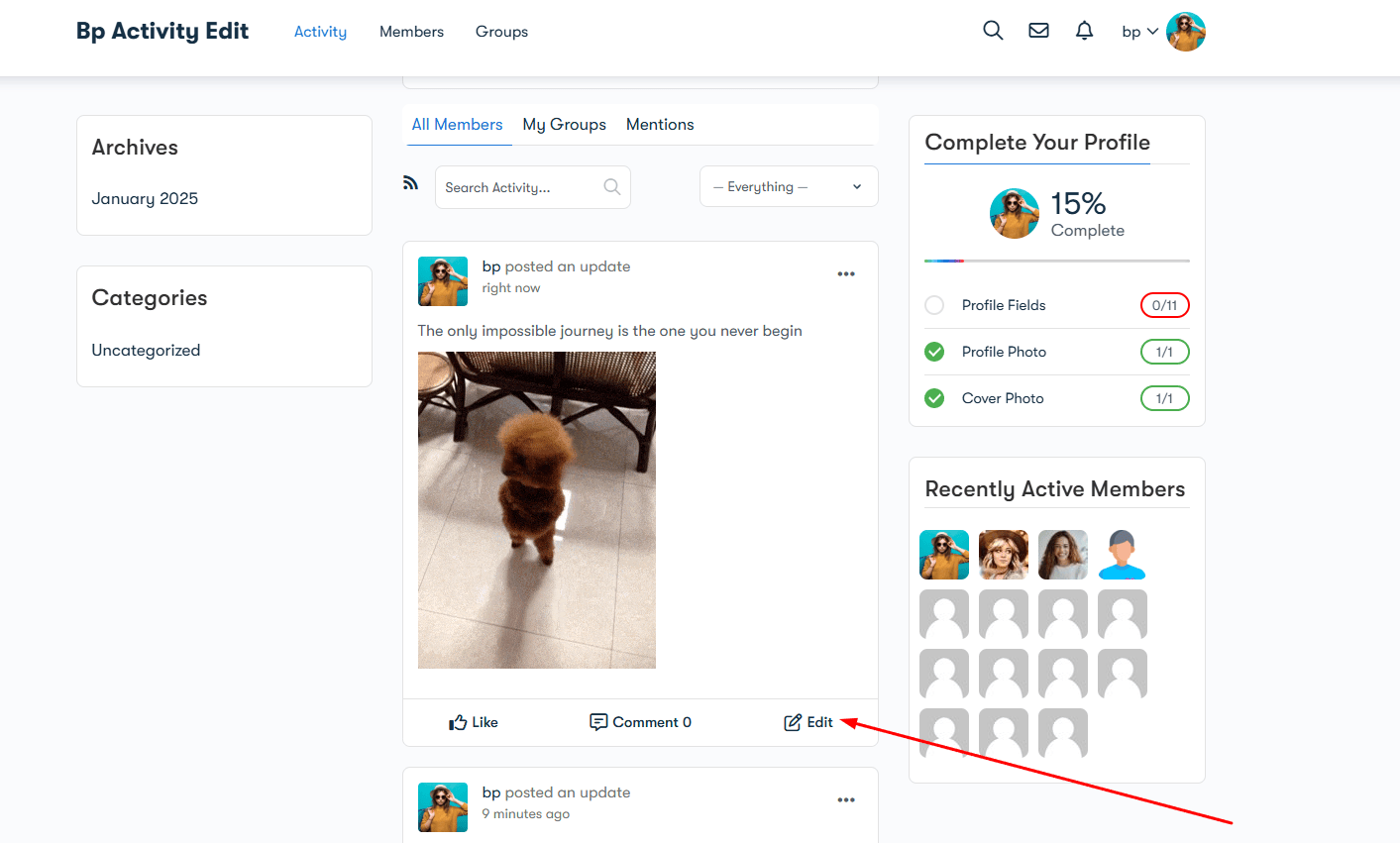Click the magnifier in Search Activity box

click(x=612, y=187)
